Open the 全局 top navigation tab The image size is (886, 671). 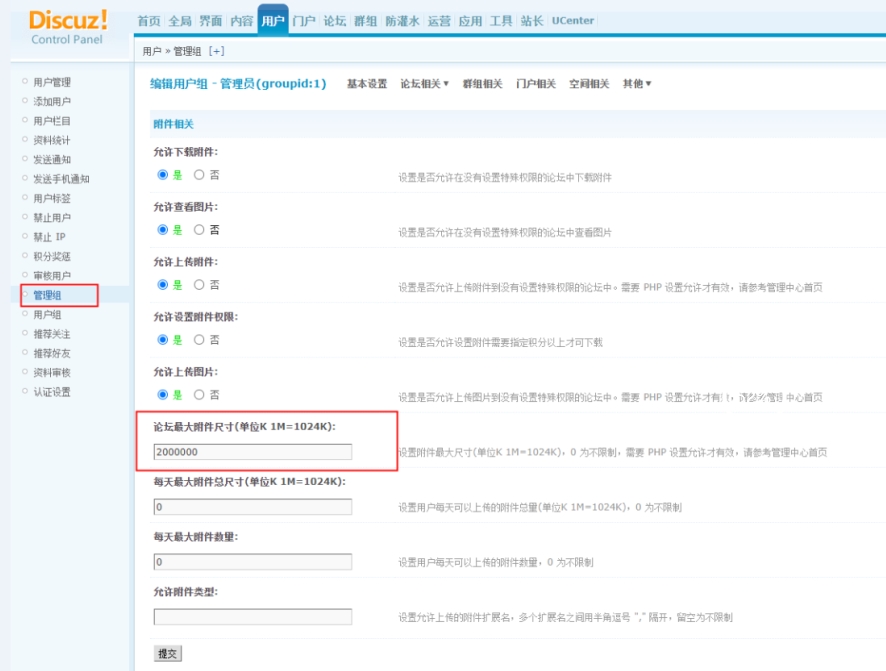click(x=180, y=21)
